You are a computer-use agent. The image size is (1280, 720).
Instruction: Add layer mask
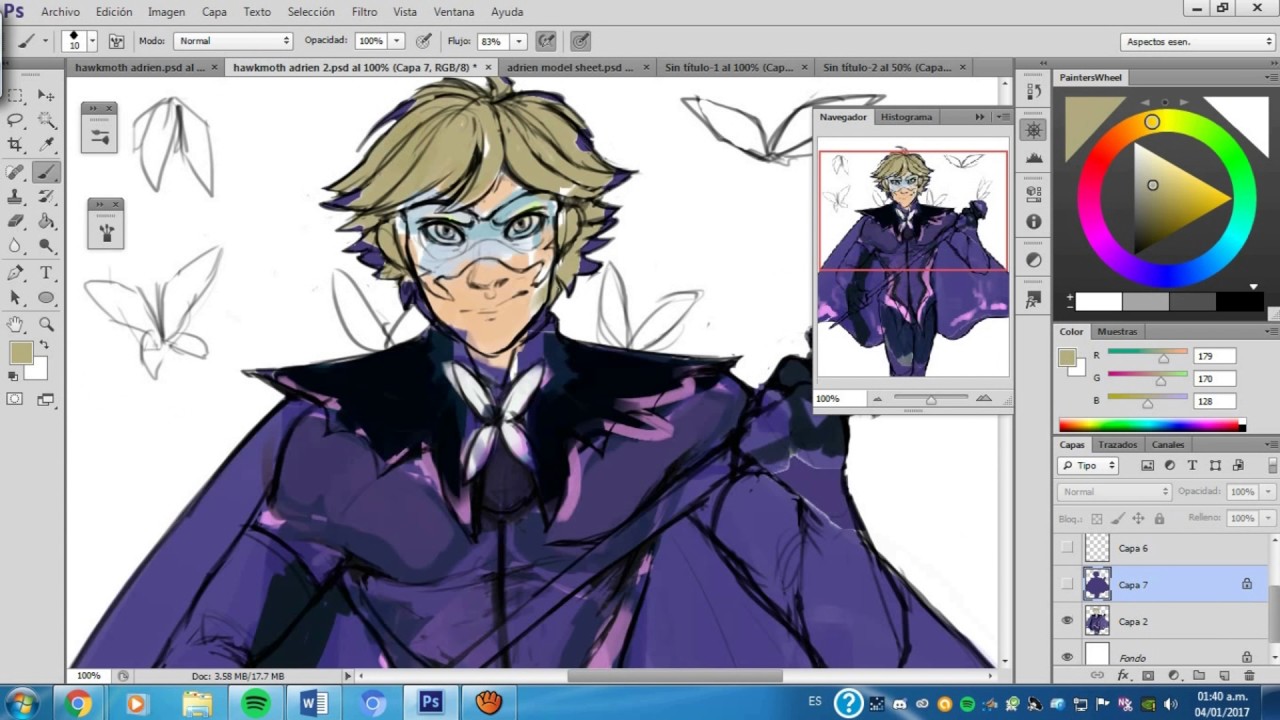(x=1148, y=676)
